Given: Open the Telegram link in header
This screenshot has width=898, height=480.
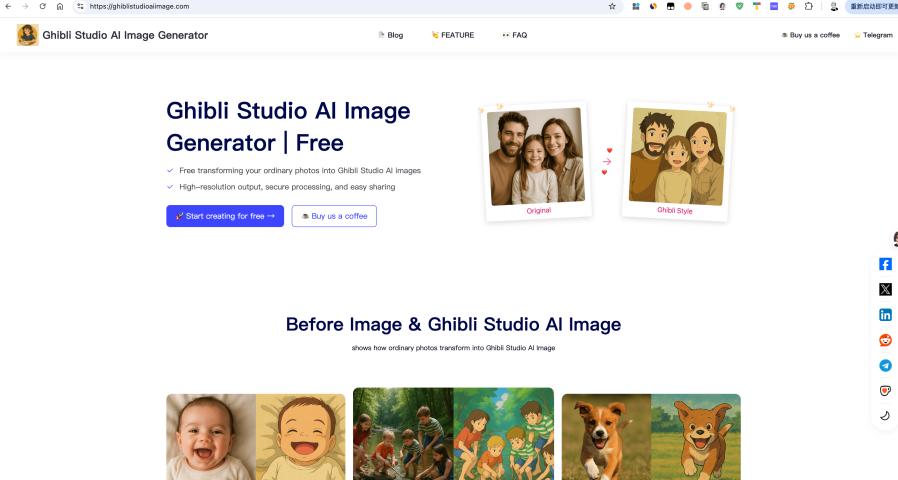Looking at the screenshot, I should 873,35.
